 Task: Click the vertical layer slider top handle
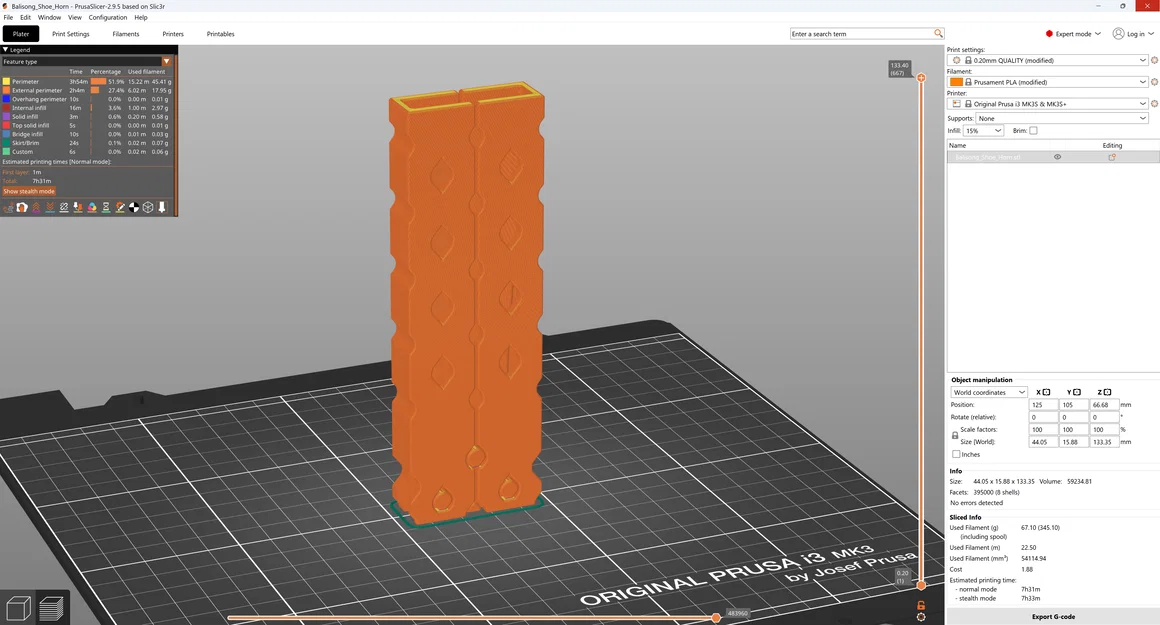921,77
